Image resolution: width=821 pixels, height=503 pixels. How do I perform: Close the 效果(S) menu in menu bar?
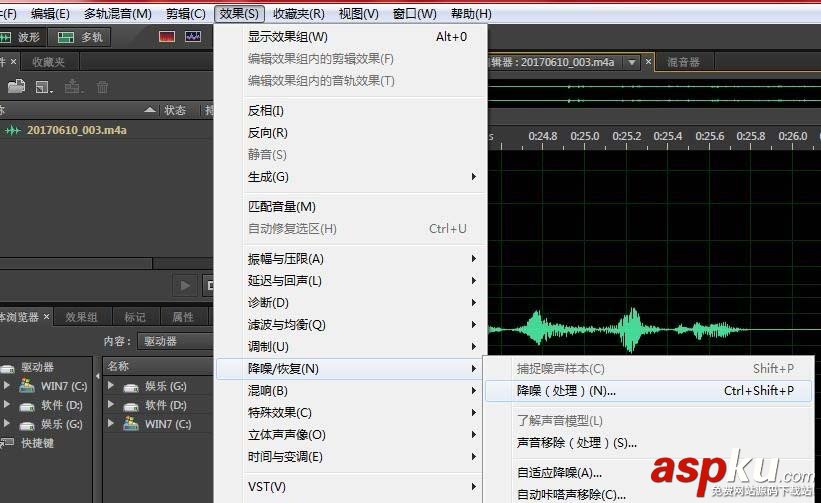[x=239, y=14]
